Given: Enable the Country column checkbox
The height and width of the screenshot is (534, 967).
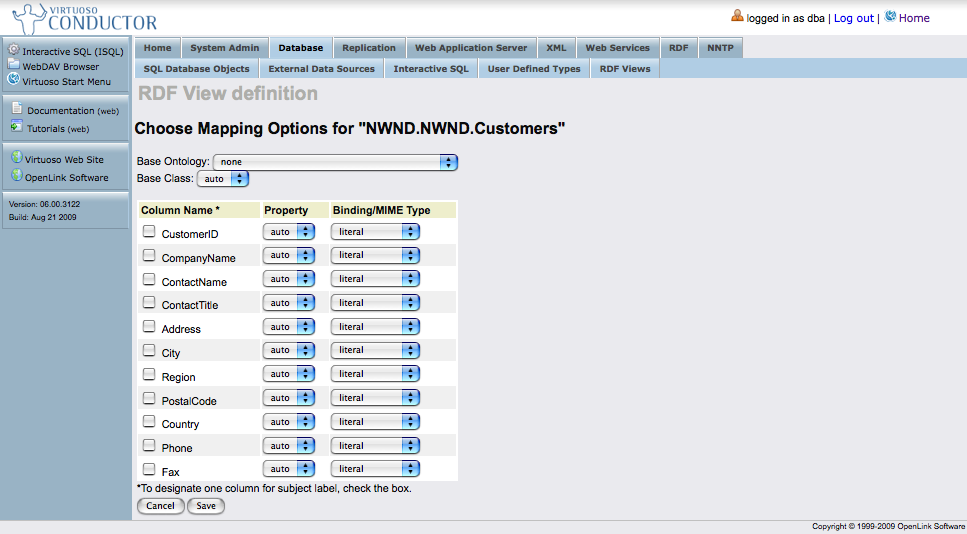Looking at the screenshot, I should point(149,422).
